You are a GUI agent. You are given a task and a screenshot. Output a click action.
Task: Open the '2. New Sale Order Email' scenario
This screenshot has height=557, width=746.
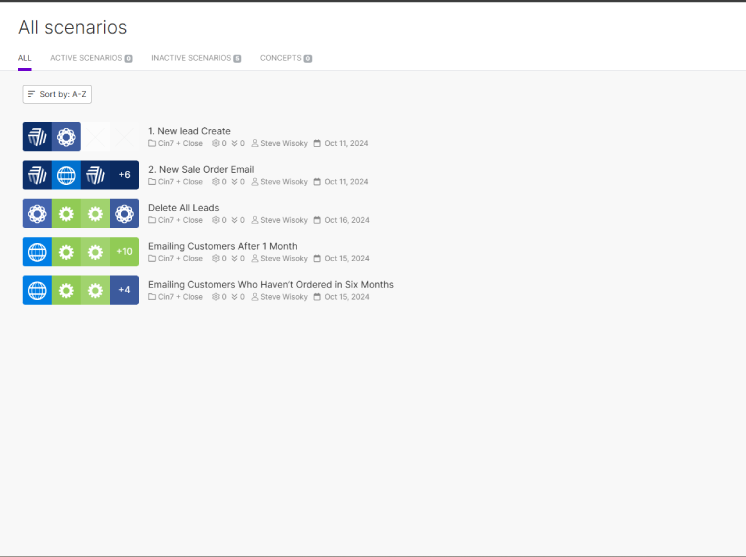coord(201,169)
